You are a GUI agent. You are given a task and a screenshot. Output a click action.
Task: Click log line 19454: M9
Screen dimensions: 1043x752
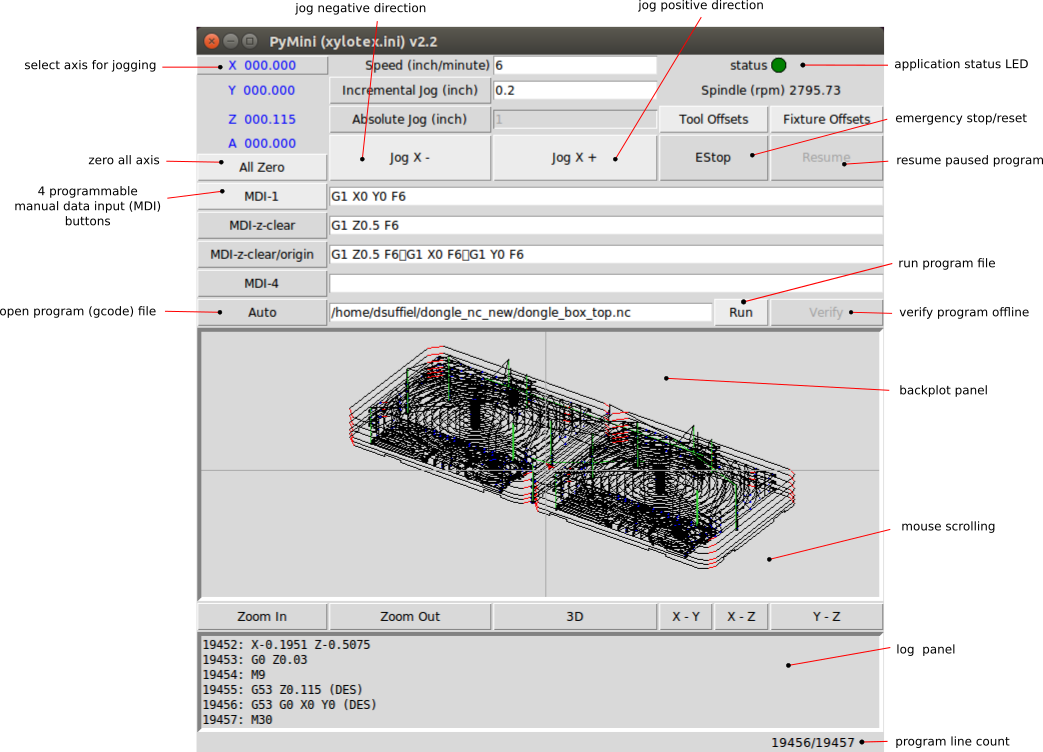tap(234, 675)
